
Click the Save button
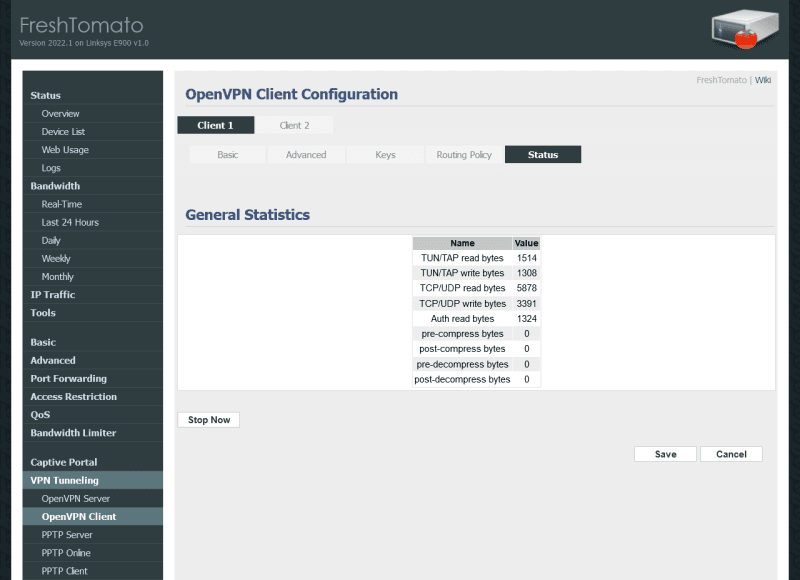(x=665, y=454)
